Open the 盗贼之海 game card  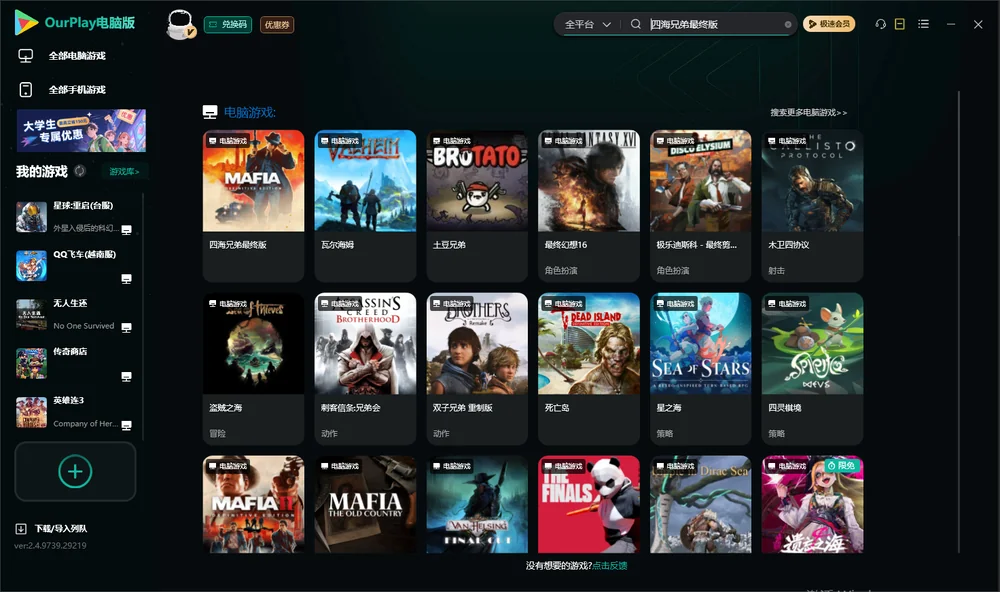253,368
